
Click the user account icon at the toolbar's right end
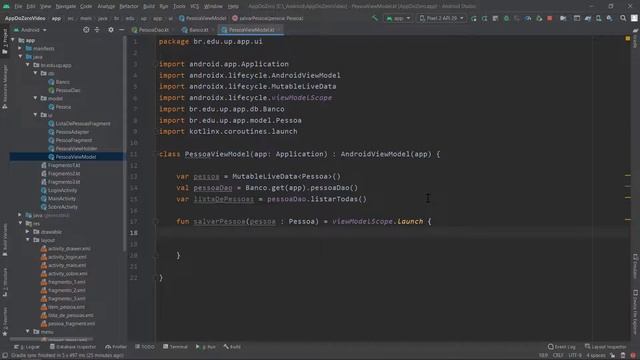coord(634,18)
